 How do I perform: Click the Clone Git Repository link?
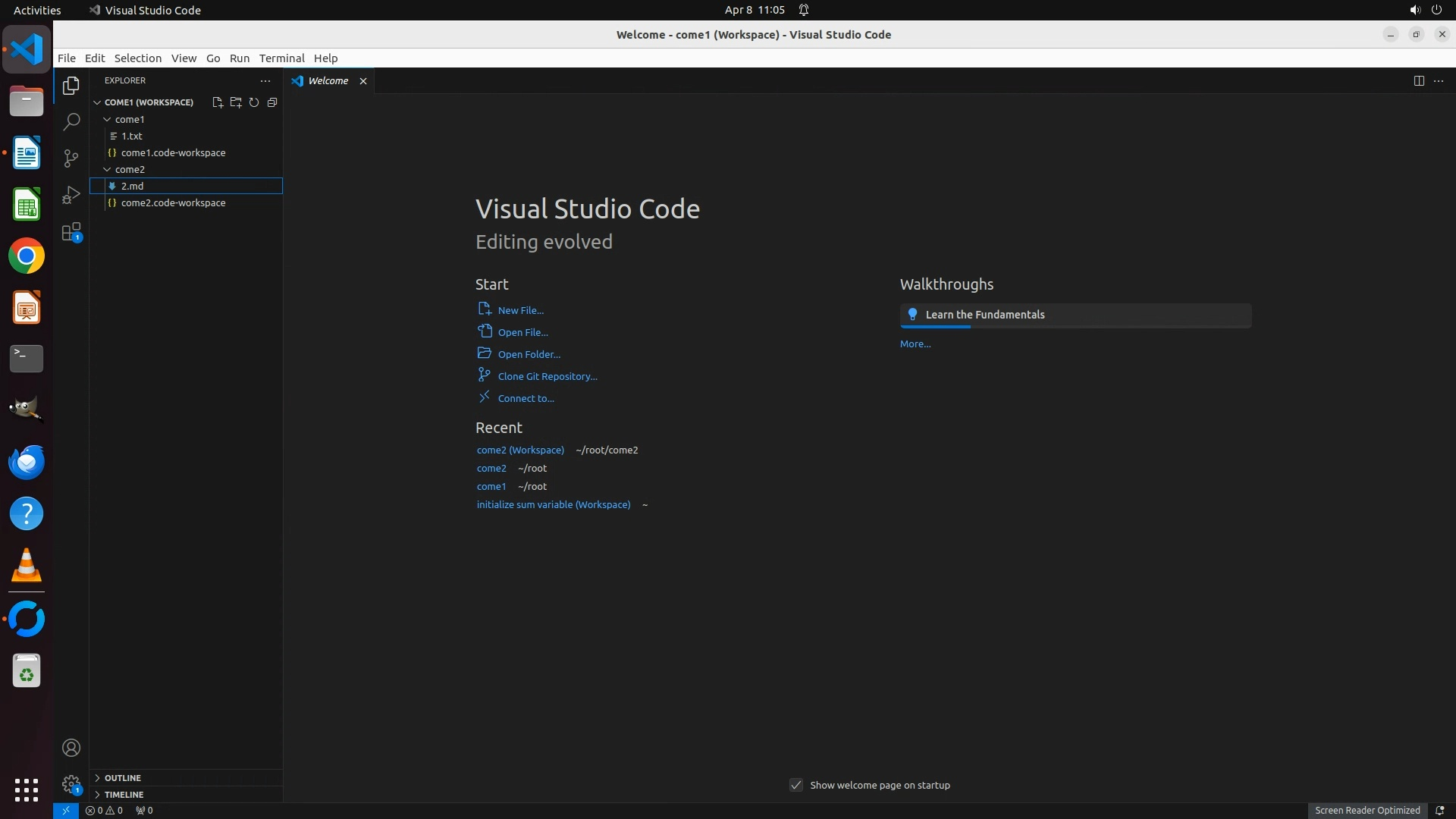(x=547, y=376)
